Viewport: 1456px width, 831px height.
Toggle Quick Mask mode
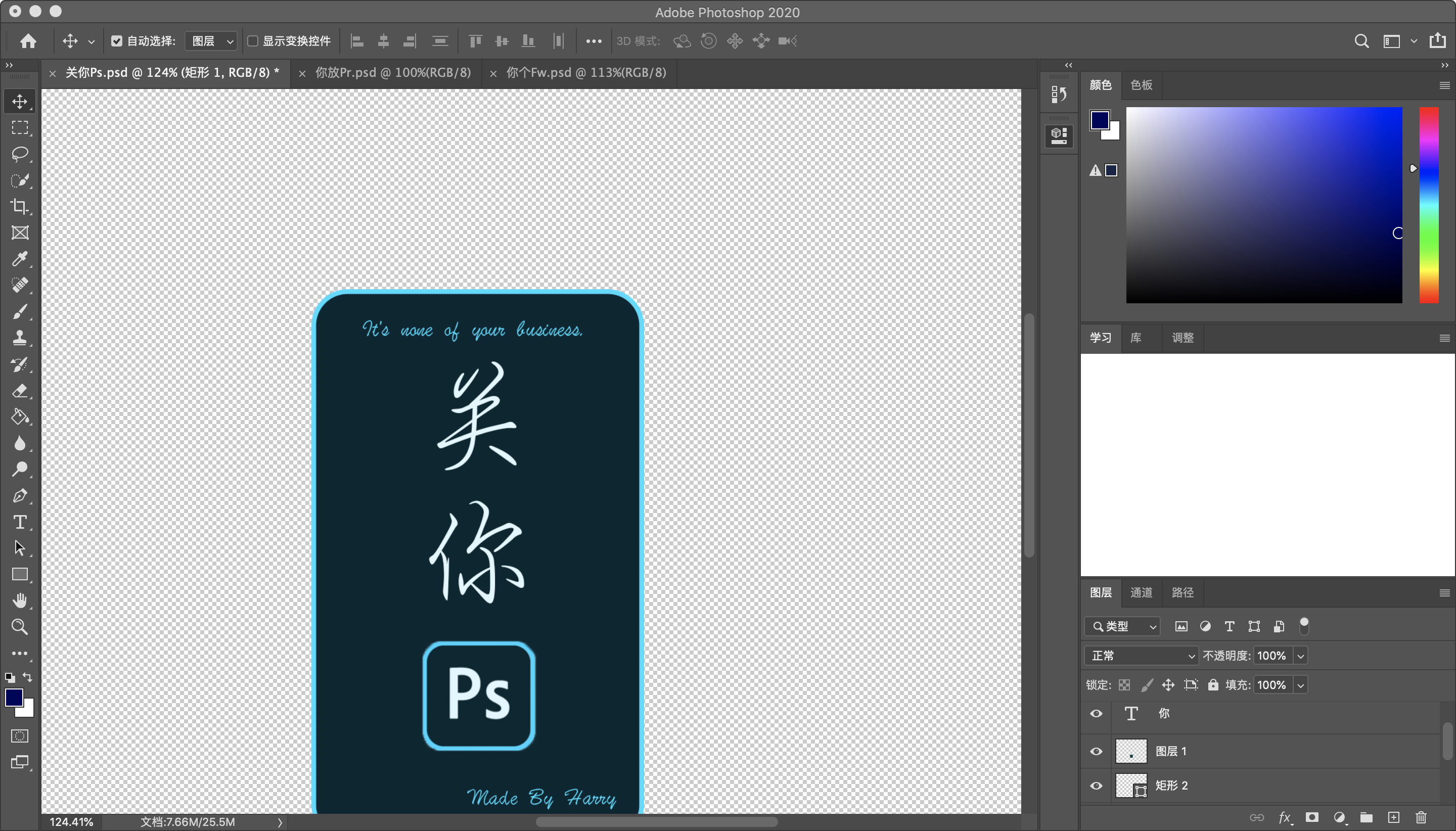pos(20,736)
